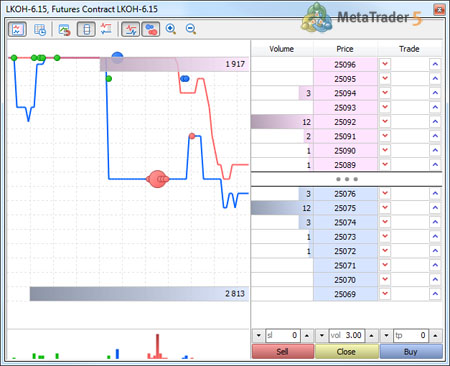This screenshot has width=450, height=366.
Task: Increase the sl value with up arrow
Action: pos(307,335)
